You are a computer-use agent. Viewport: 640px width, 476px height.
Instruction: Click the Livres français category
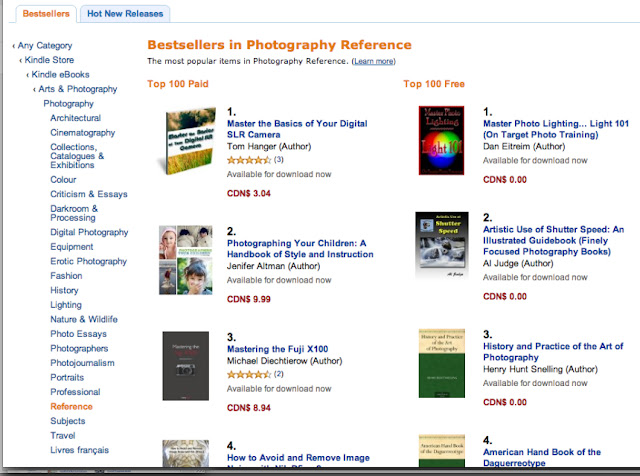79,450
